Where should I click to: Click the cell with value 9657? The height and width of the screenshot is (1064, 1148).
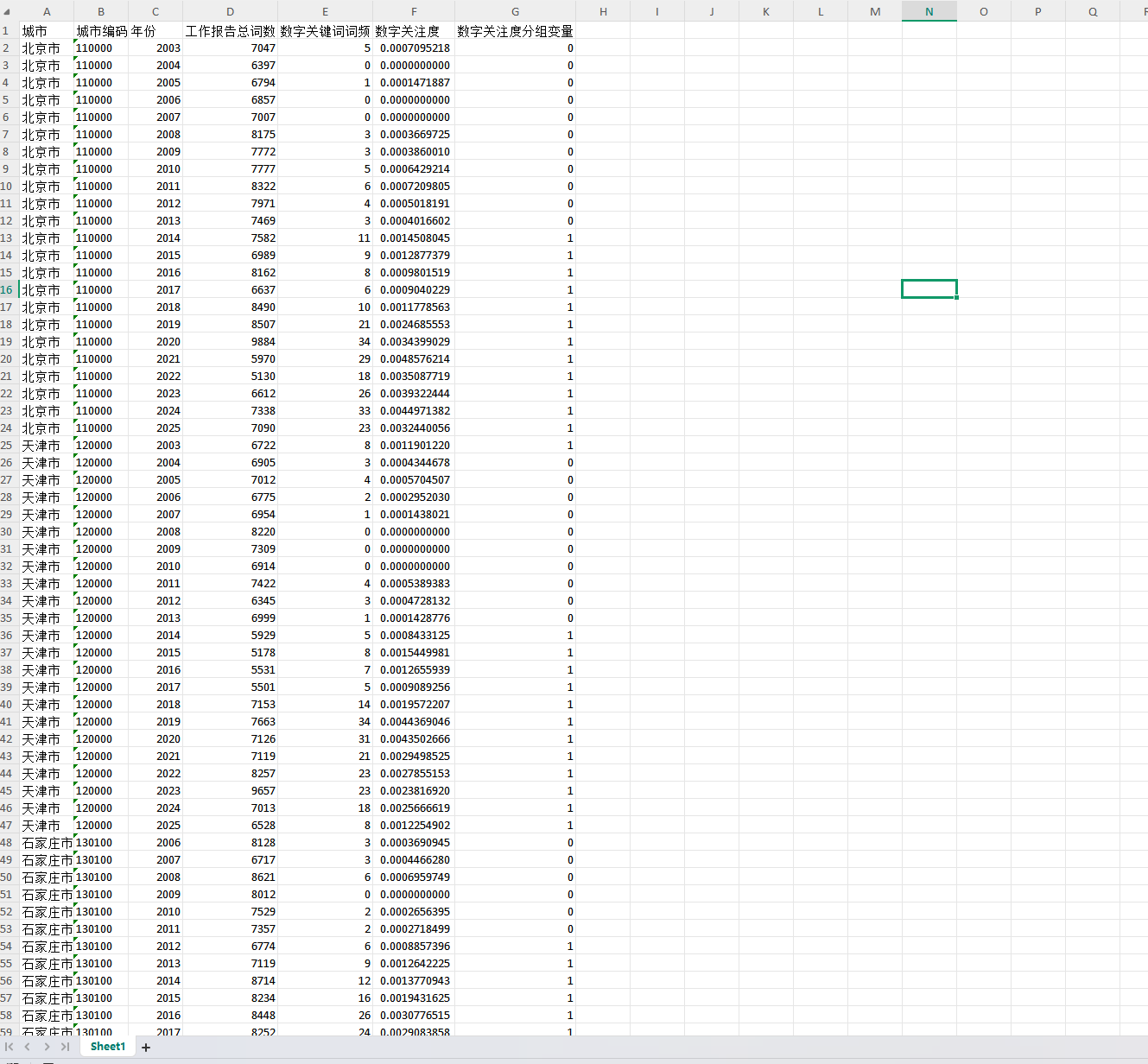pyautogui.click(x=231, y=791)
